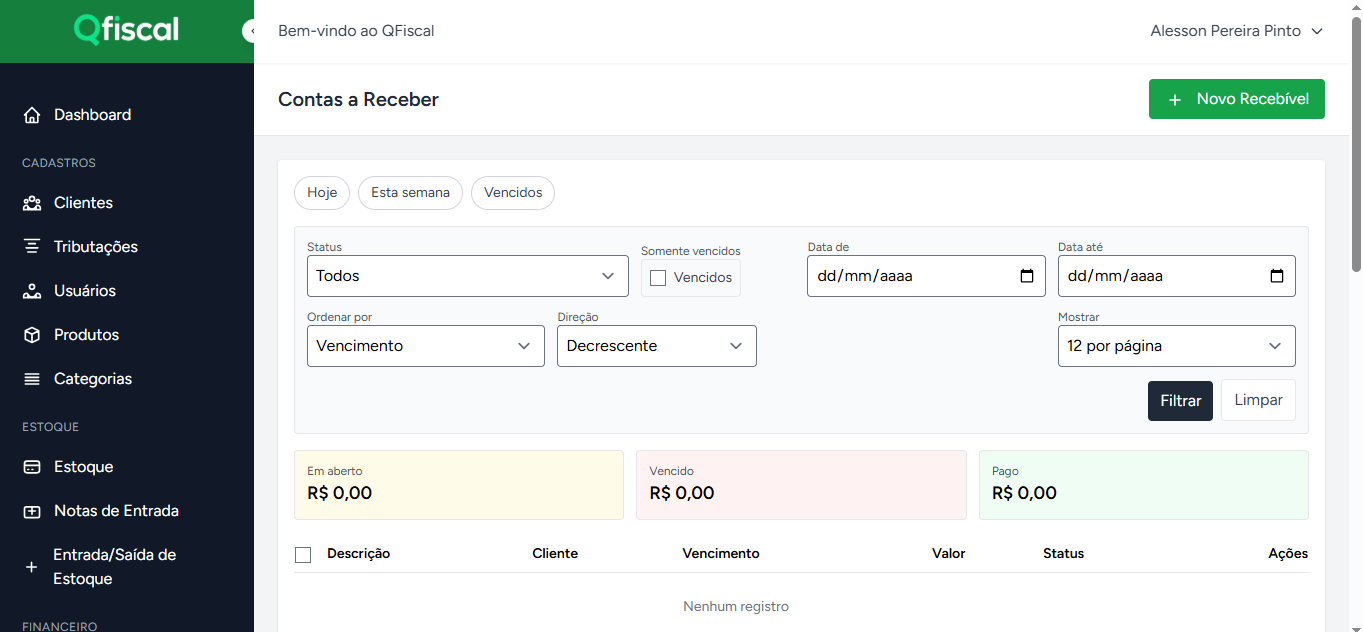This screenshot has height=632, width=1363.
Task: Expand the Ordenar por Vencimento dropdown
Action: click(x=425, y=346)
